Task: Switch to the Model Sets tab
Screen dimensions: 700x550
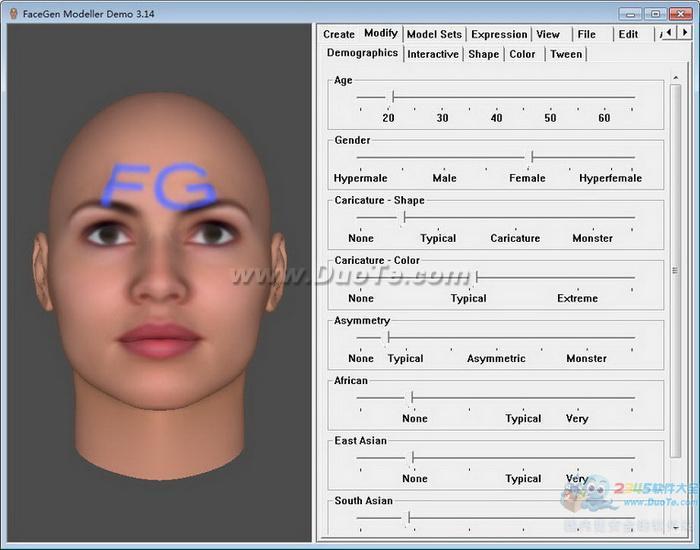Action: pyautogui.click(x=434, y=34)
